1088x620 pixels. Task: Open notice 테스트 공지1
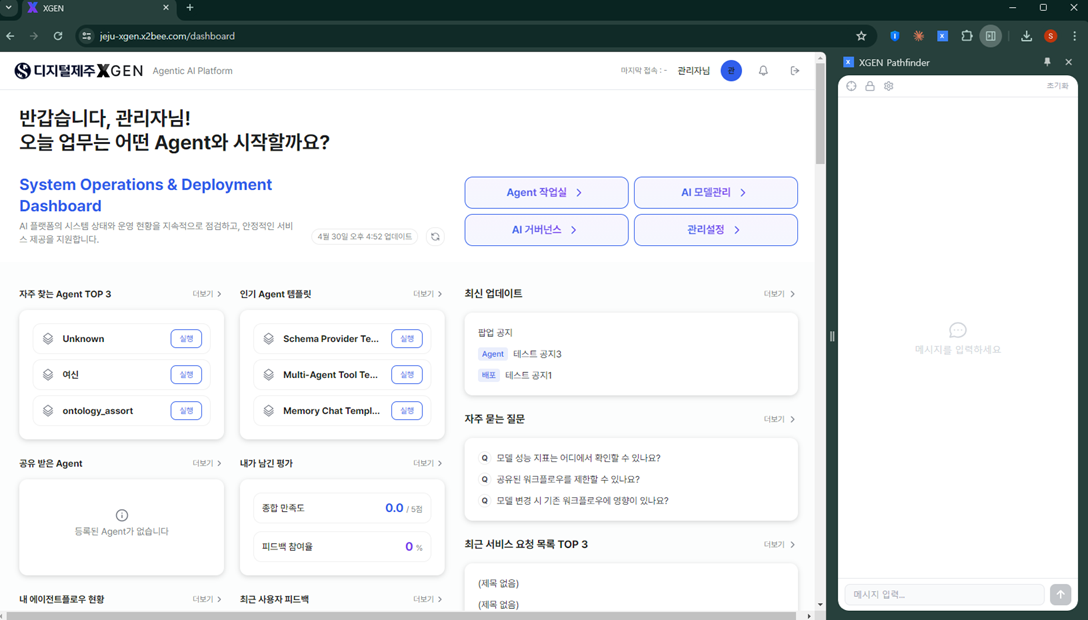tap(528, 375)
